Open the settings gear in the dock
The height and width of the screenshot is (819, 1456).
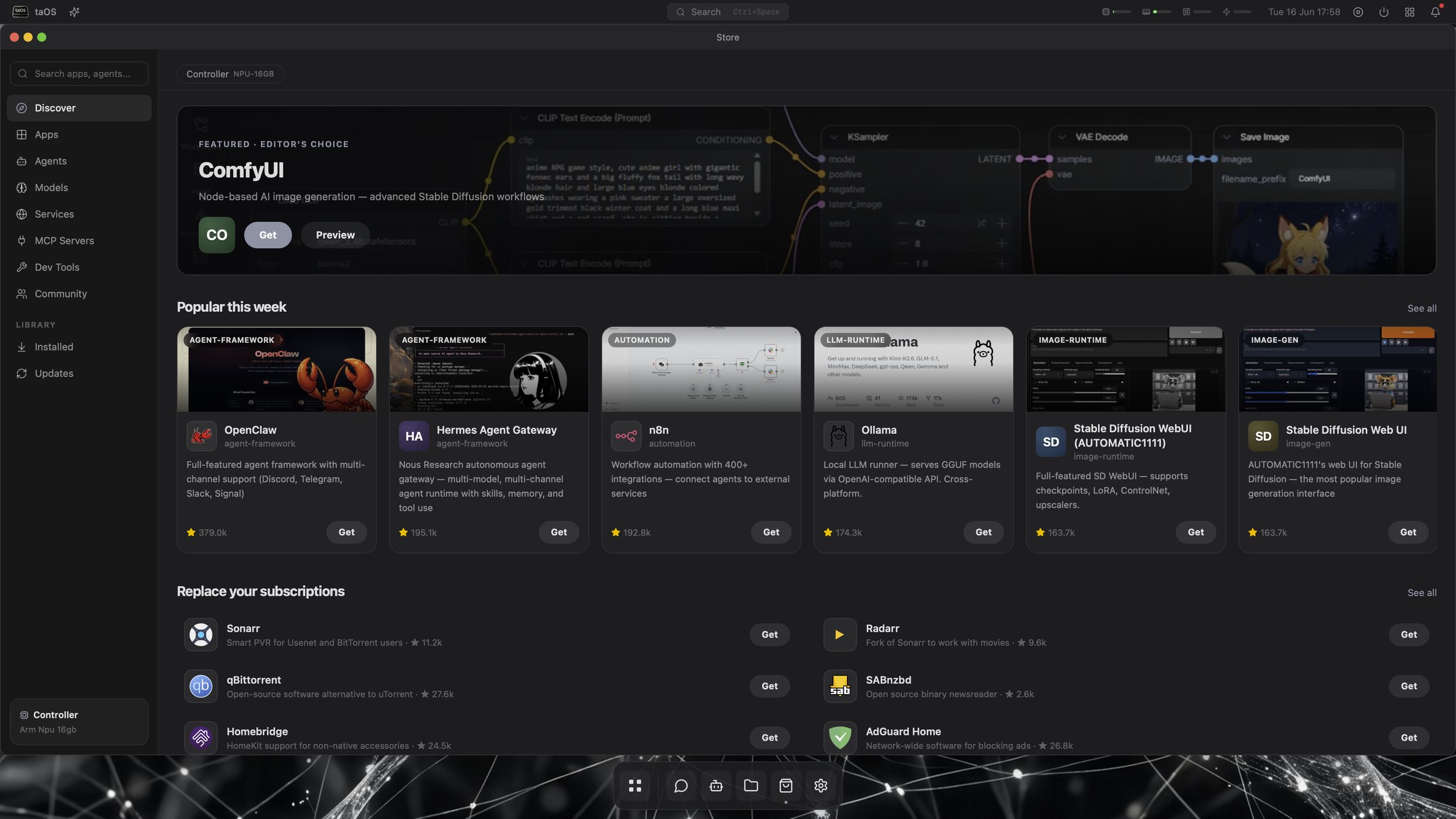tap(821, 786)
